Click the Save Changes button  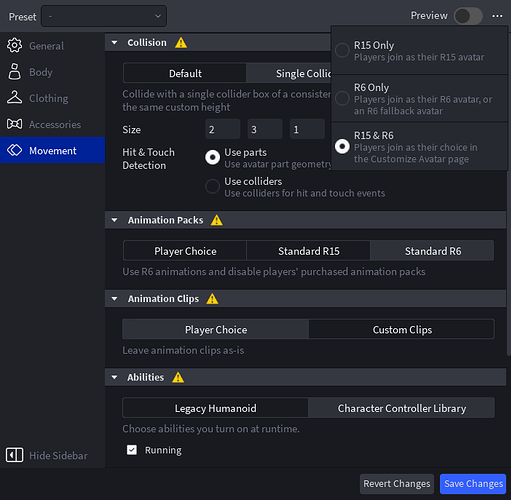(473, 484)
